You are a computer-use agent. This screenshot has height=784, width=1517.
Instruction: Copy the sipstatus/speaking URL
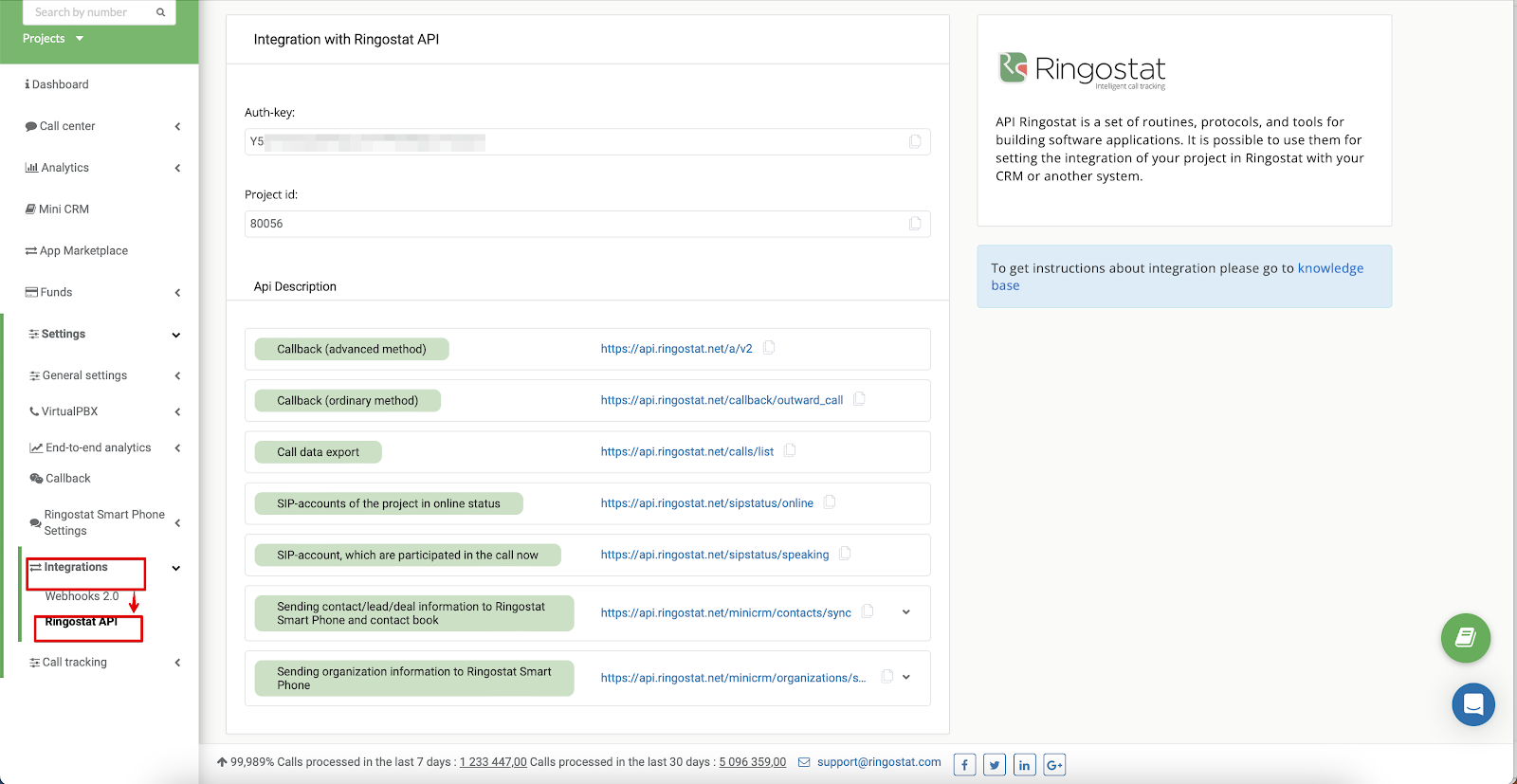click(845, 554)
